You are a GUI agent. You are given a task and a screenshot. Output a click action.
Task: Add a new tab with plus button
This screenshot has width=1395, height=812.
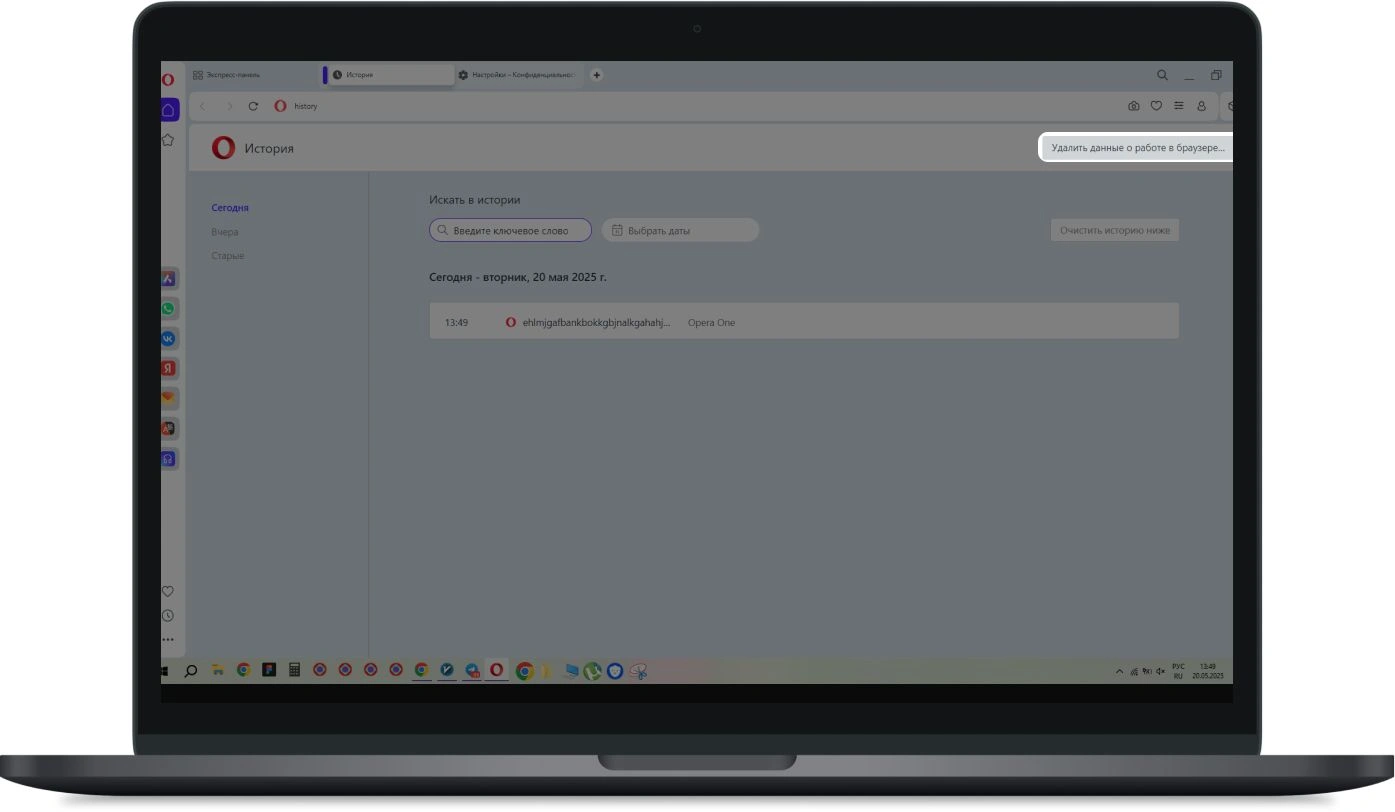[x=597, y=75]
